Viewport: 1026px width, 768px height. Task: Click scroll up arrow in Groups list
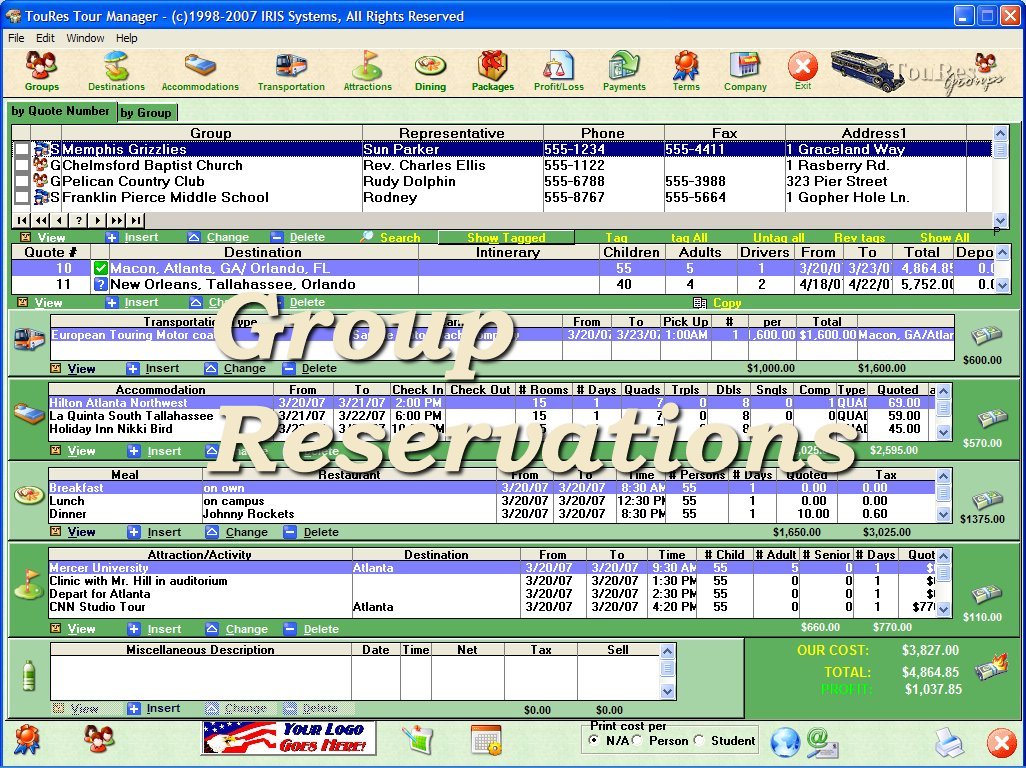pos(1000,133)
